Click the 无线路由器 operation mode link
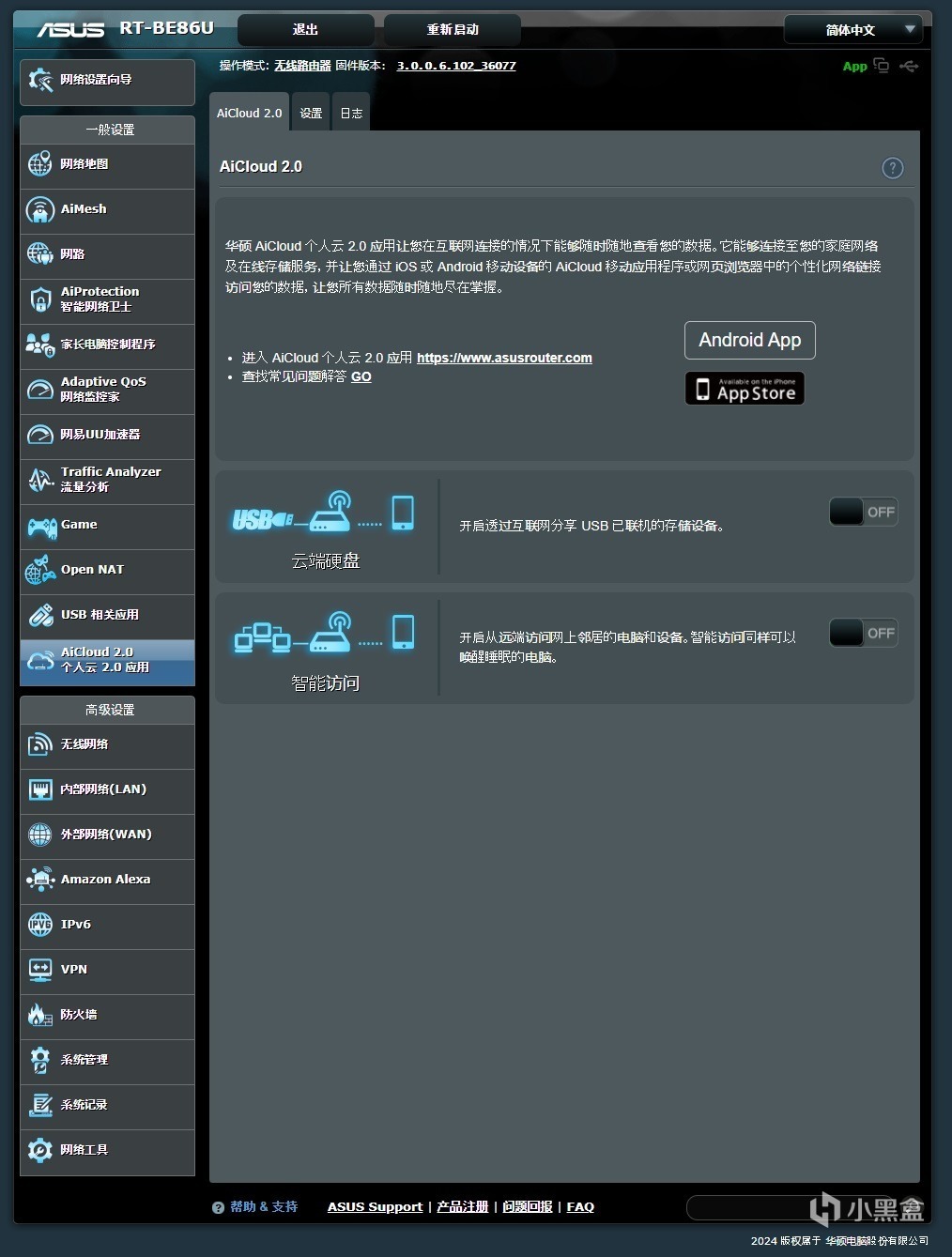 tap(302, 66)
